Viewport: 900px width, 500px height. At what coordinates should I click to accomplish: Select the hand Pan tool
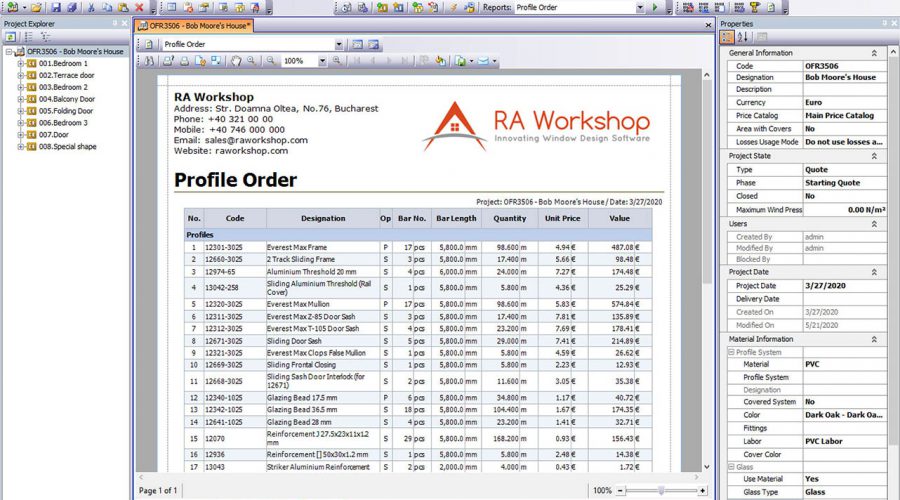coord(236,60)
